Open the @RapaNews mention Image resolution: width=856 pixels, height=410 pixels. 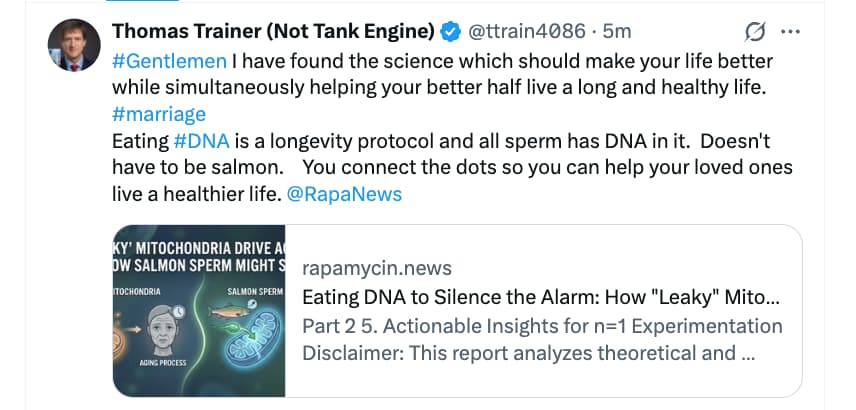[344, 194]
